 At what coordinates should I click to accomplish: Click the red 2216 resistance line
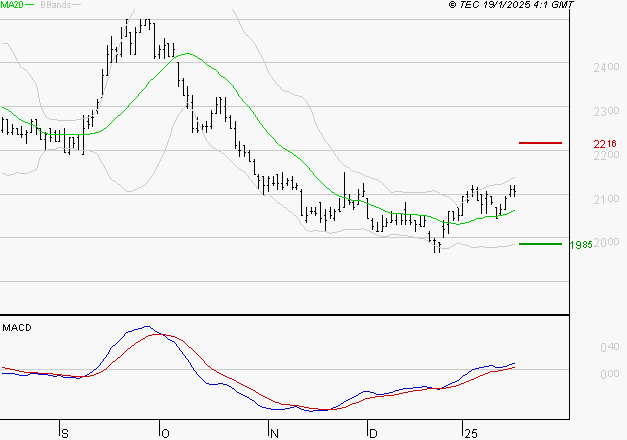(x=541, y=143)
